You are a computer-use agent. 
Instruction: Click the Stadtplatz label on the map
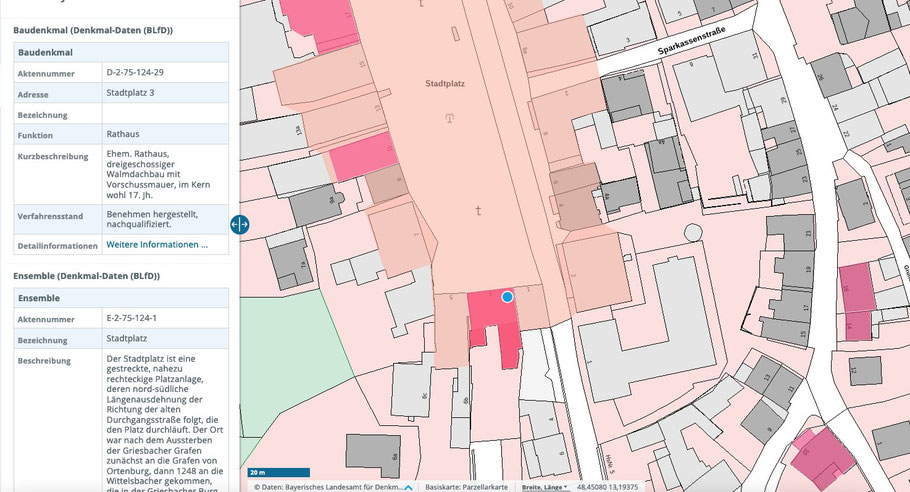(x=445, y=84)
